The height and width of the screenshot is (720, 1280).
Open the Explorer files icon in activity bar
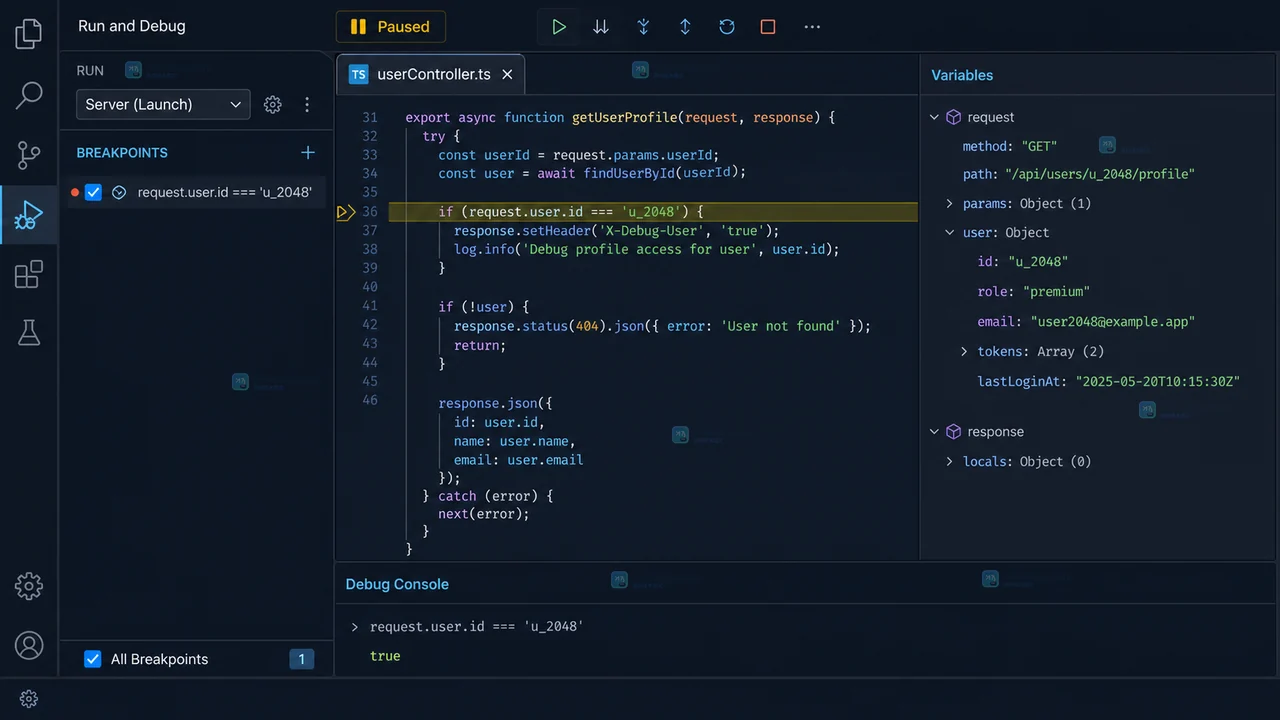29,34
